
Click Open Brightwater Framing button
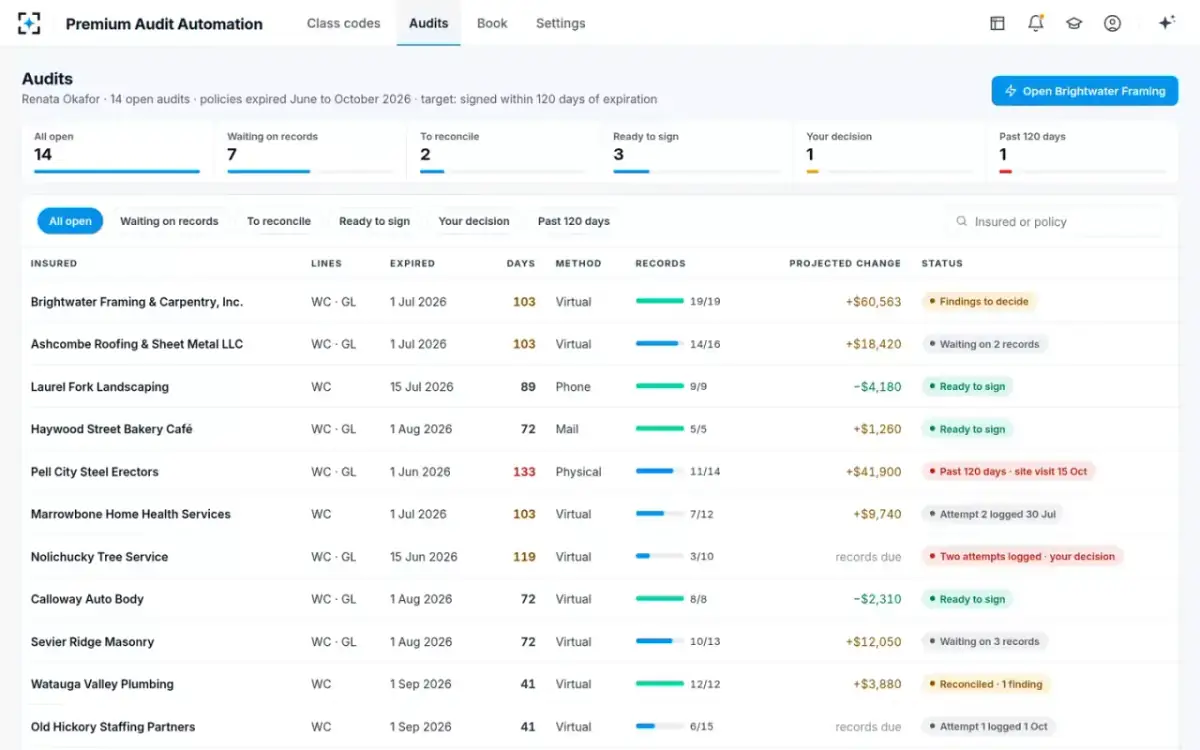(x=1085, y=91)
